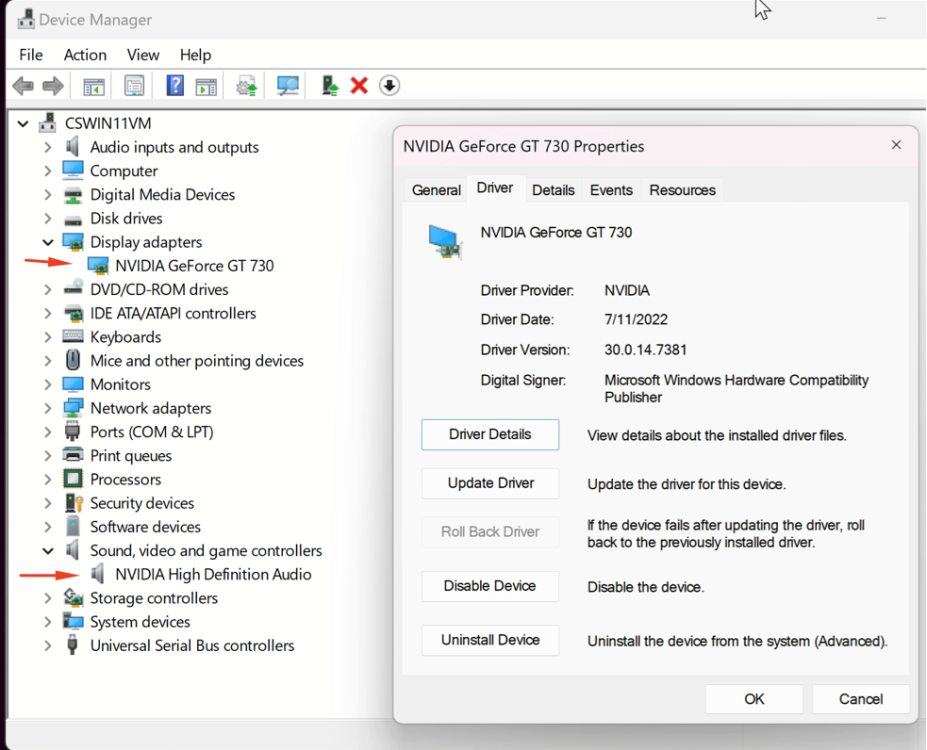Expand the Software devices chevron
927x750 pixels.
48,527
